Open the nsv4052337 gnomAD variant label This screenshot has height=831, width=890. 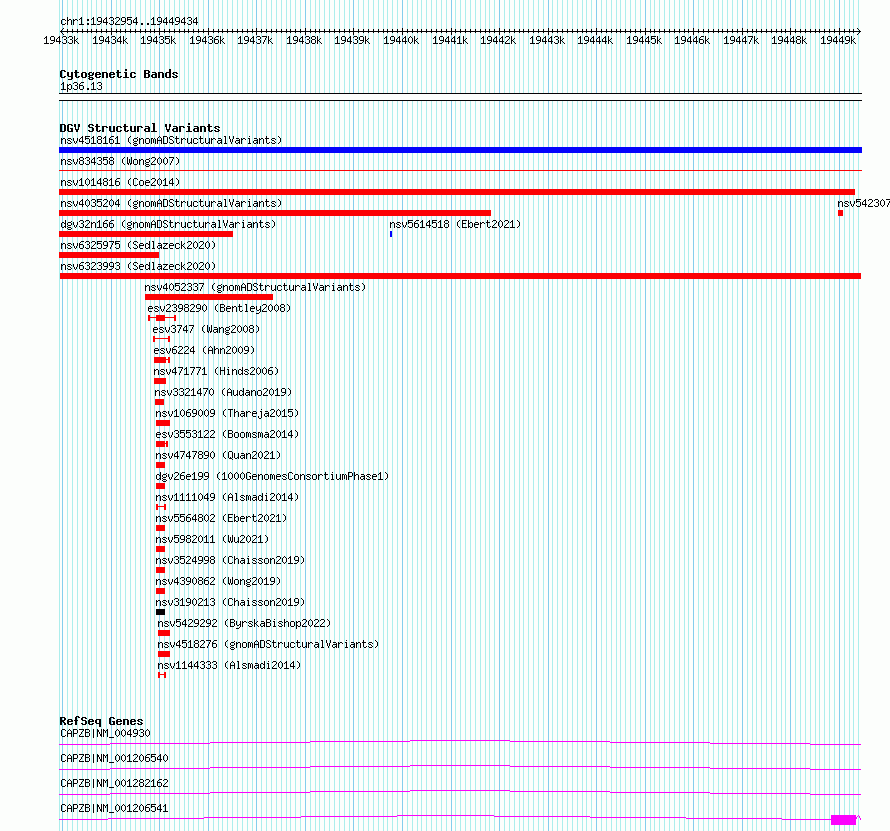(255, 287)
